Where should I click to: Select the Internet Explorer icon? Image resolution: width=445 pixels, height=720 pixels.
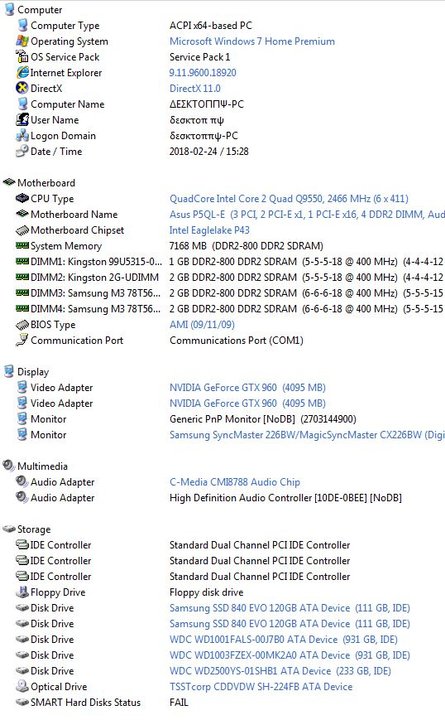tap(23, 73)
